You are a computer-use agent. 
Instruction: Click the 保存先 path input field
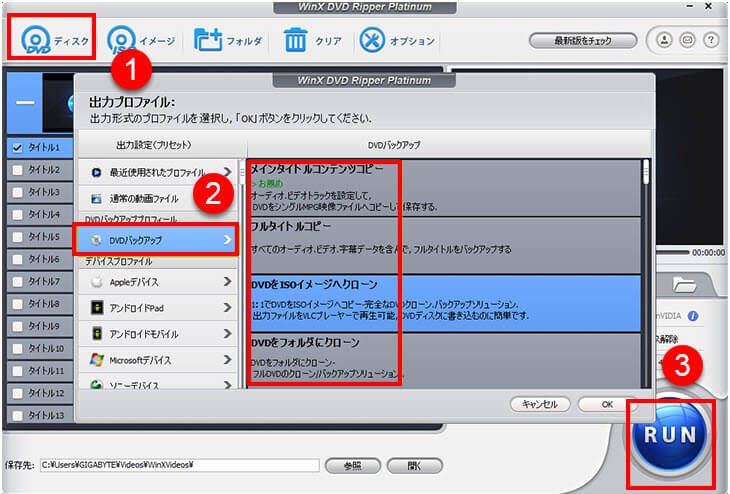click(x=180, y=465)
